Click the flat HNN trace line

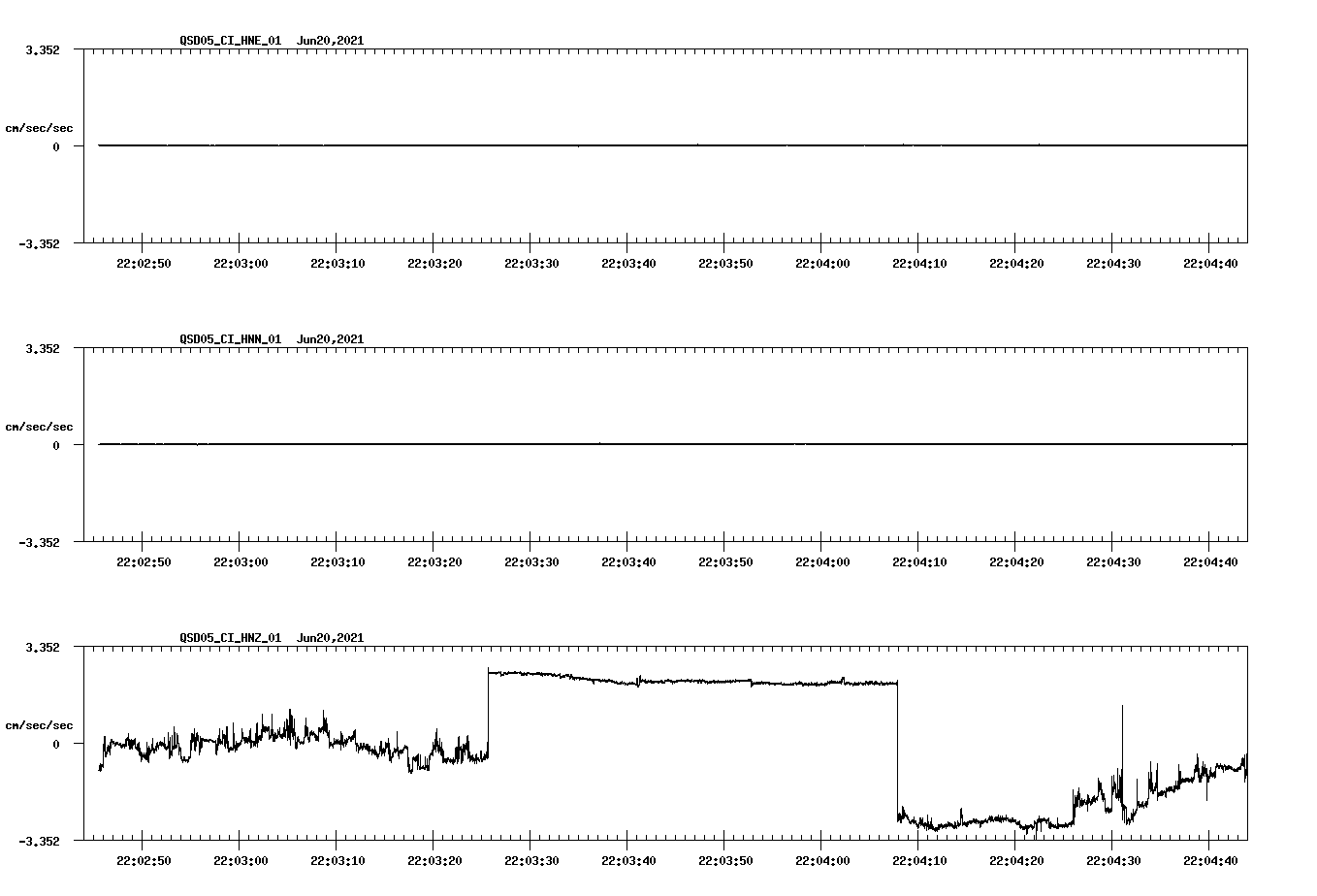click(x=672, y=444)
